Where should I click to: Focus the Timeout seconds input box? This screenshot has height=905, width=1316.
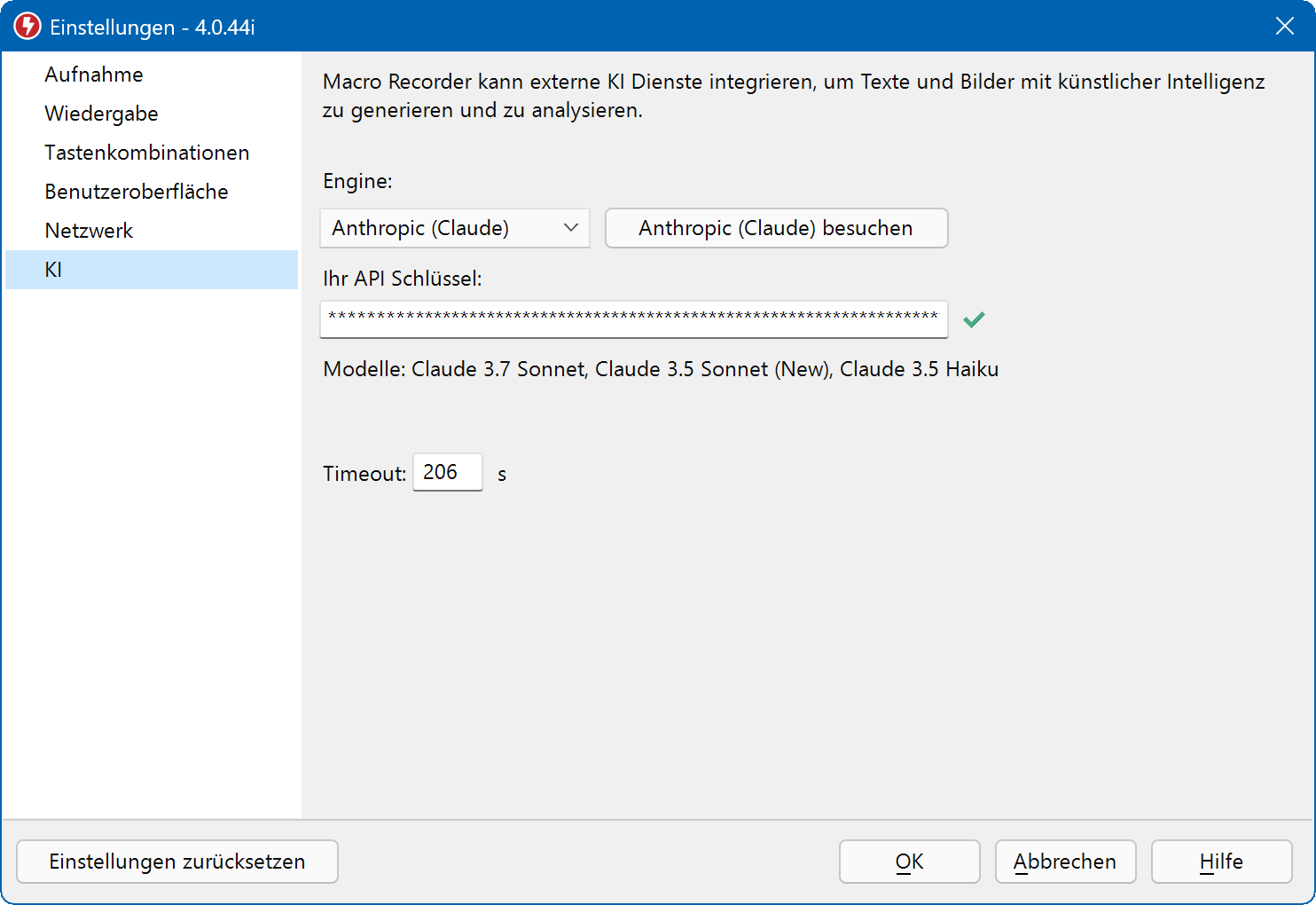[447, 472]
